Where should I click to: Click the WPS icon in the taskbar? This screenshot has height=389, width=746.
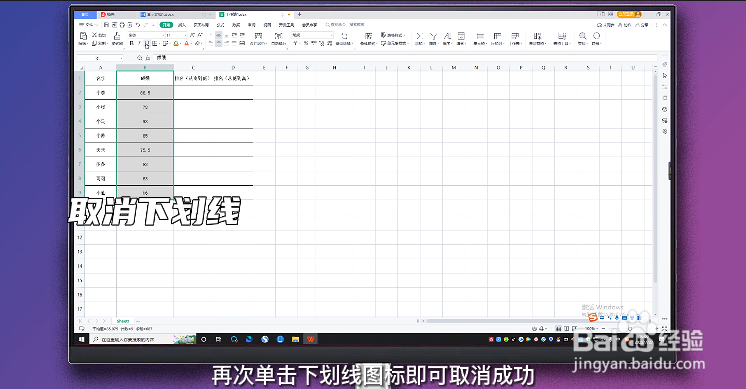[311, 340]
